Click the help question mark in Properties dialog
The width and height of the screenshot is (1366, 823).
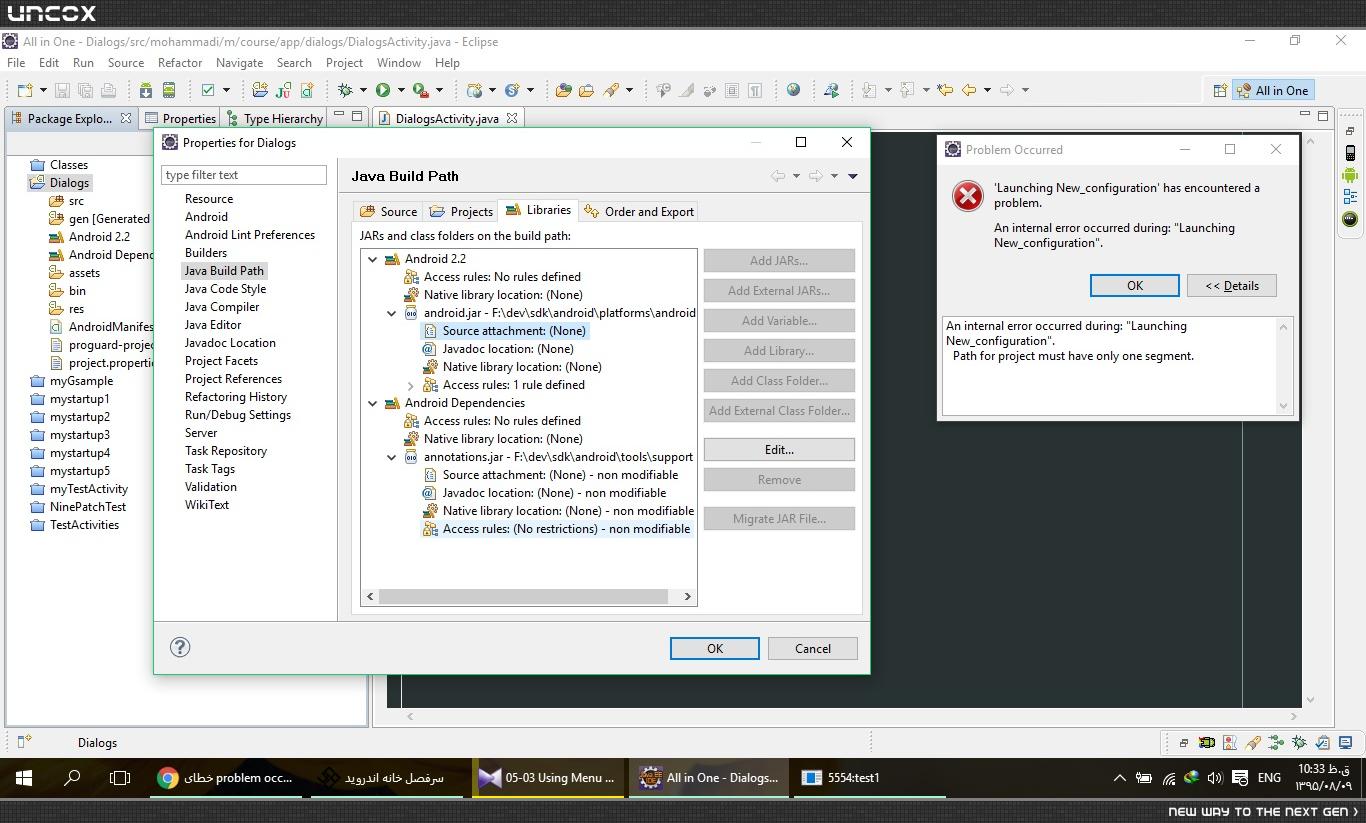[180, 647]
